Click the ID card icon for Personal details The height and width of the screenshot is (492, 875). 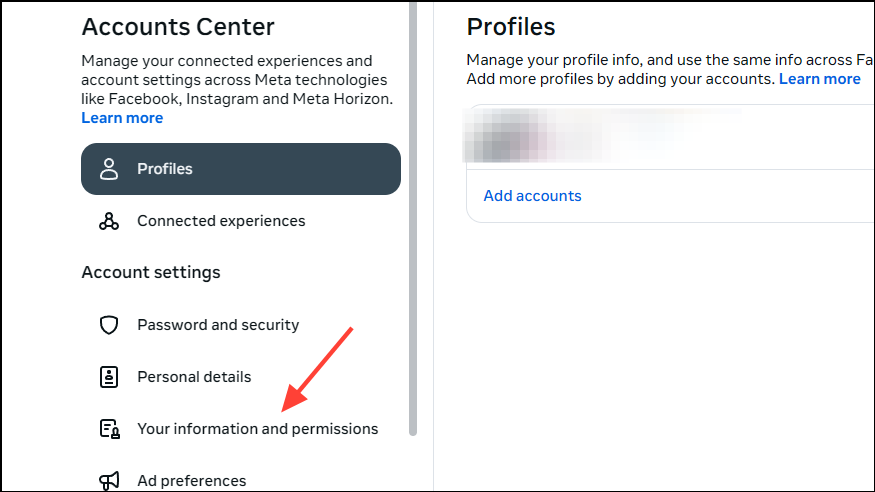[109, 377]
